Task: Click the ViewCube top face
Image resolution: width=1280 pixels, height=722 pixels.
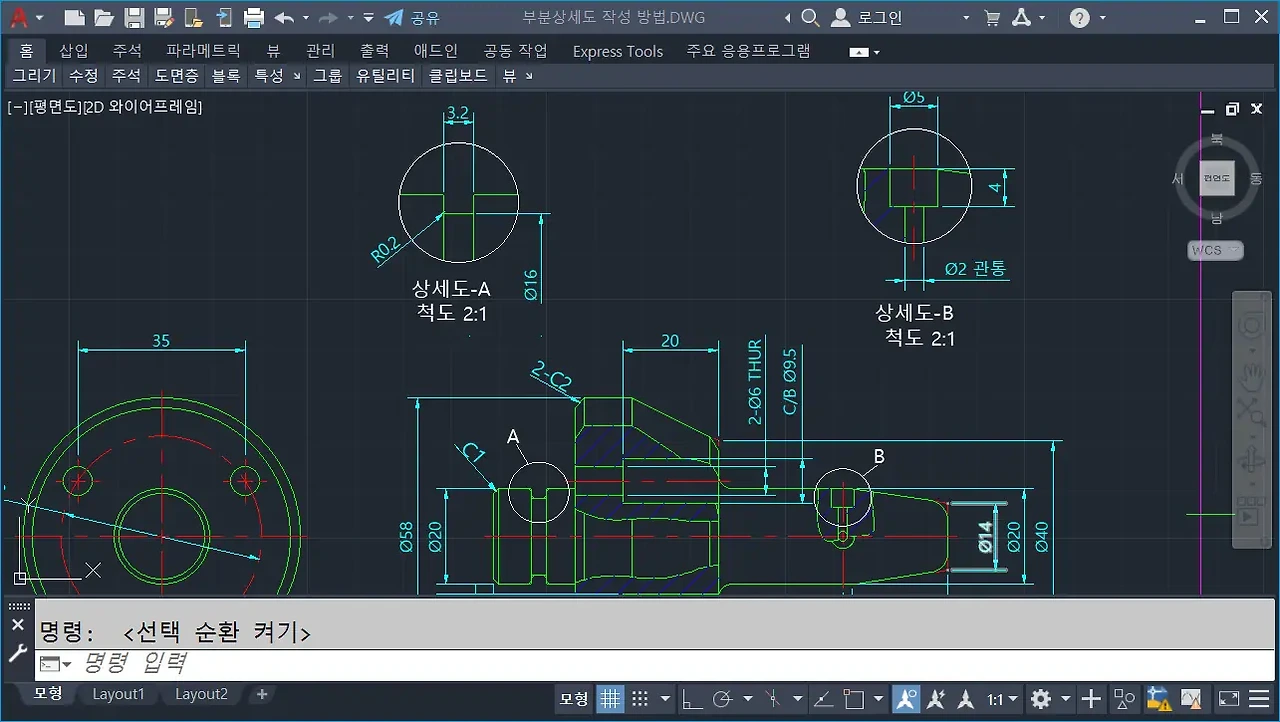Action: click(1217, 177)
